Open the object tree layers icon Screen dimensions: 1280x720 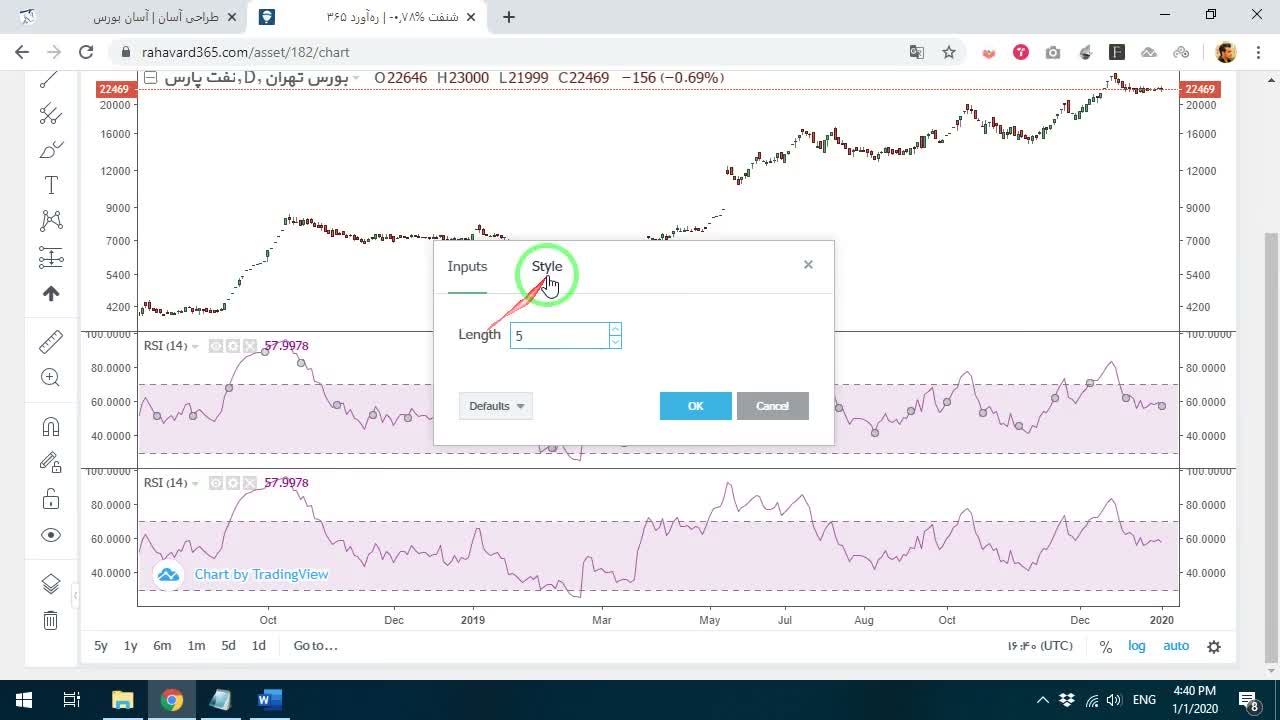(51, 584)
